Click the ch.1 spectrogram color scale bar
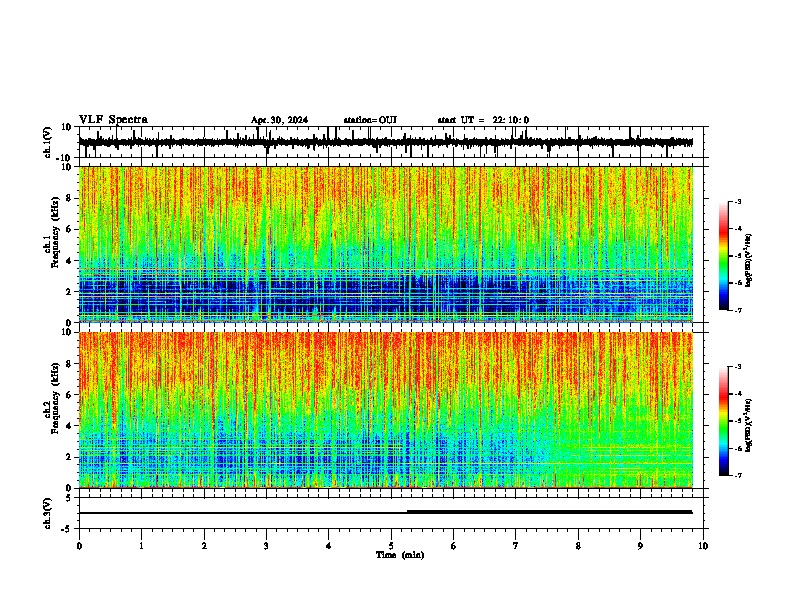Image resolution: width=792 pixels, height=612 pixels. [x=724, y=256]
